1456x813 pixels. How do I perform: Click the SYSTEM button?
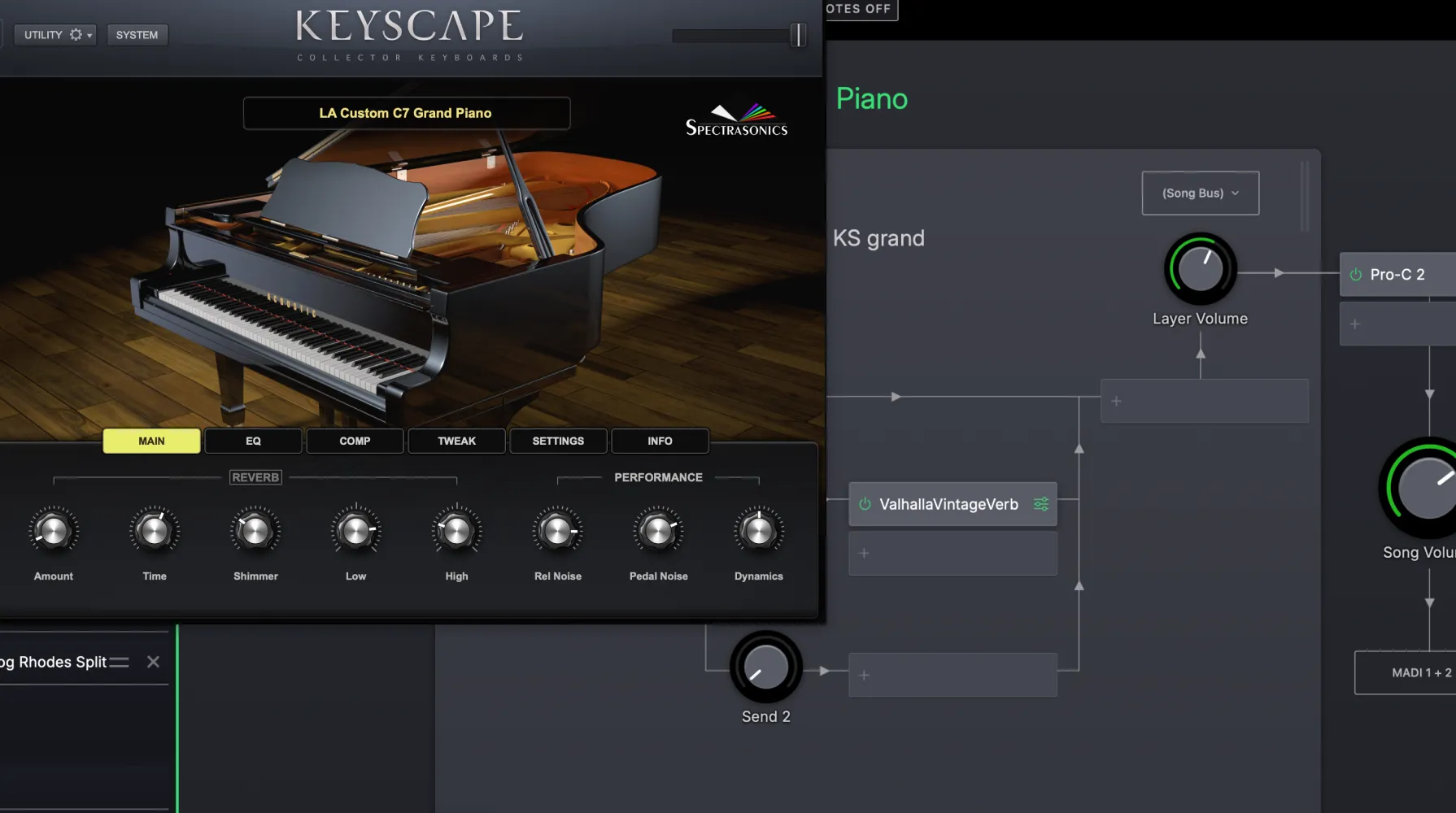pos(137,35)
